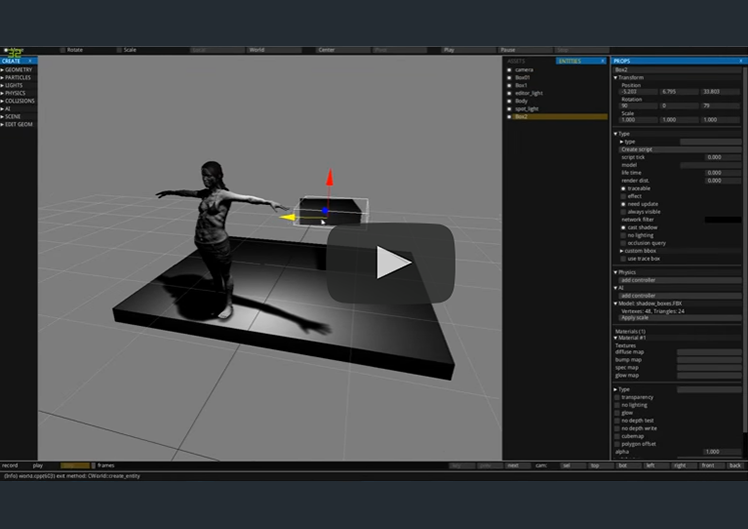
Task: Toggle the cast shadow checkbox
Action: point(623,228)
